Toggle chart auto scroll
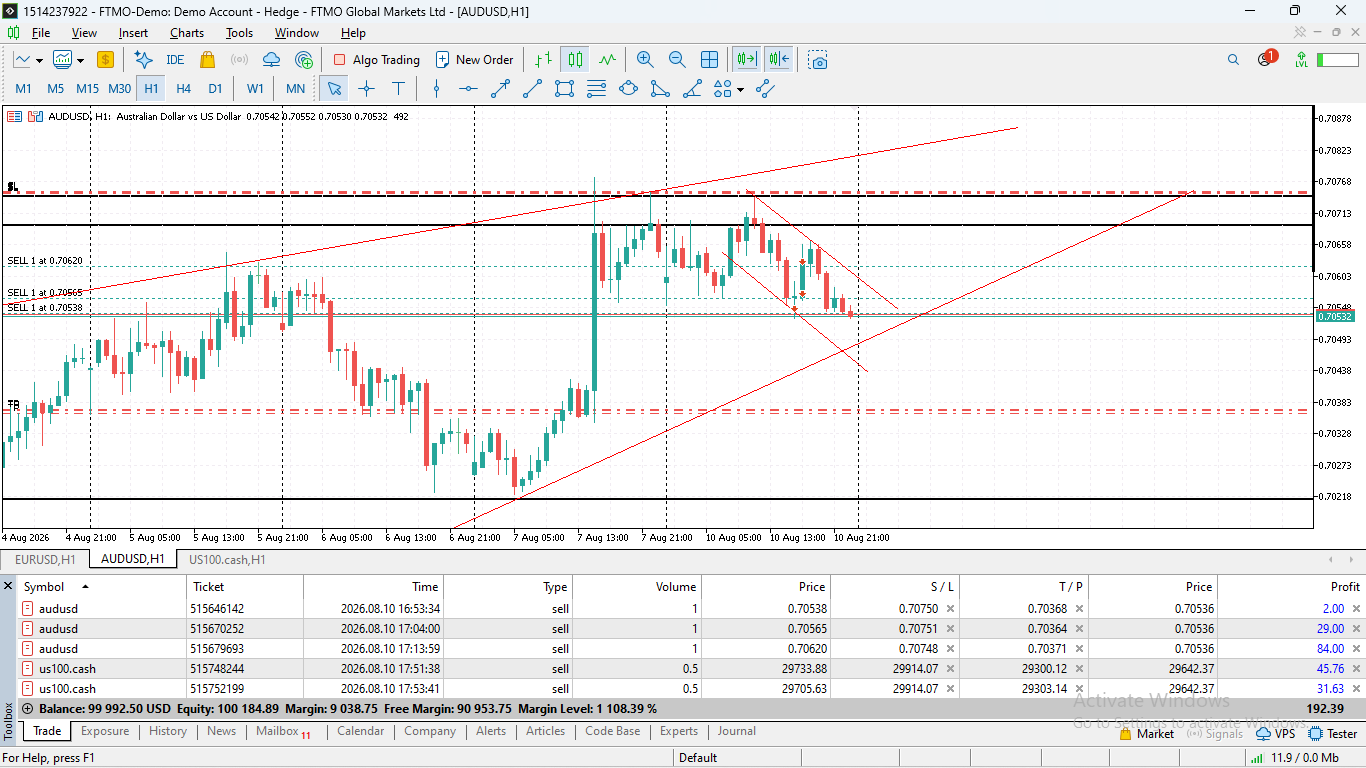The image size is (1366, 768). tap(747, 60)
